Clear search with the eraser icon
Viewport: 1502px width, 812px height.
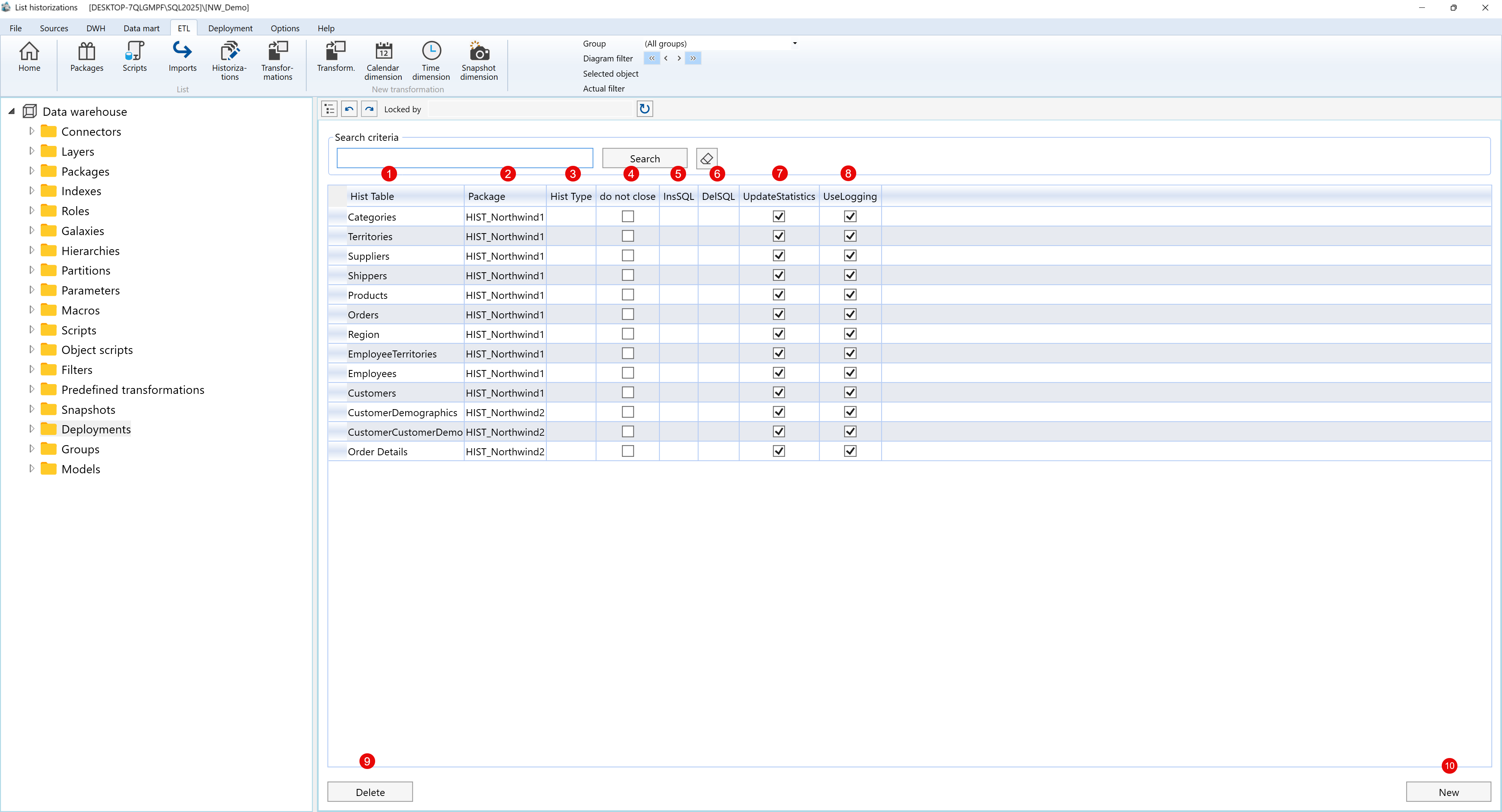pyautogui.click(x=706, y=158)
